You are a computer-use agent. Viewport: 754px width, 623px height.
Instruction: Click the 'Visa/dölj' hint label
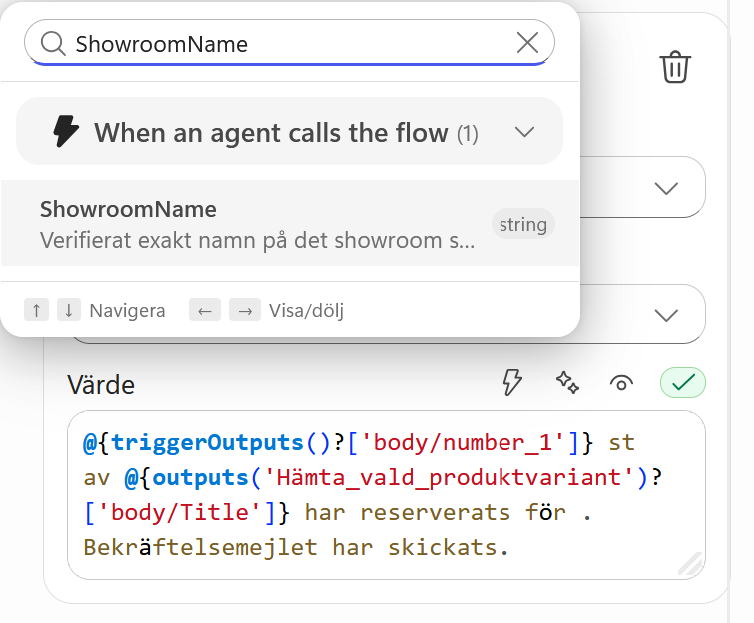pos(306,311)
